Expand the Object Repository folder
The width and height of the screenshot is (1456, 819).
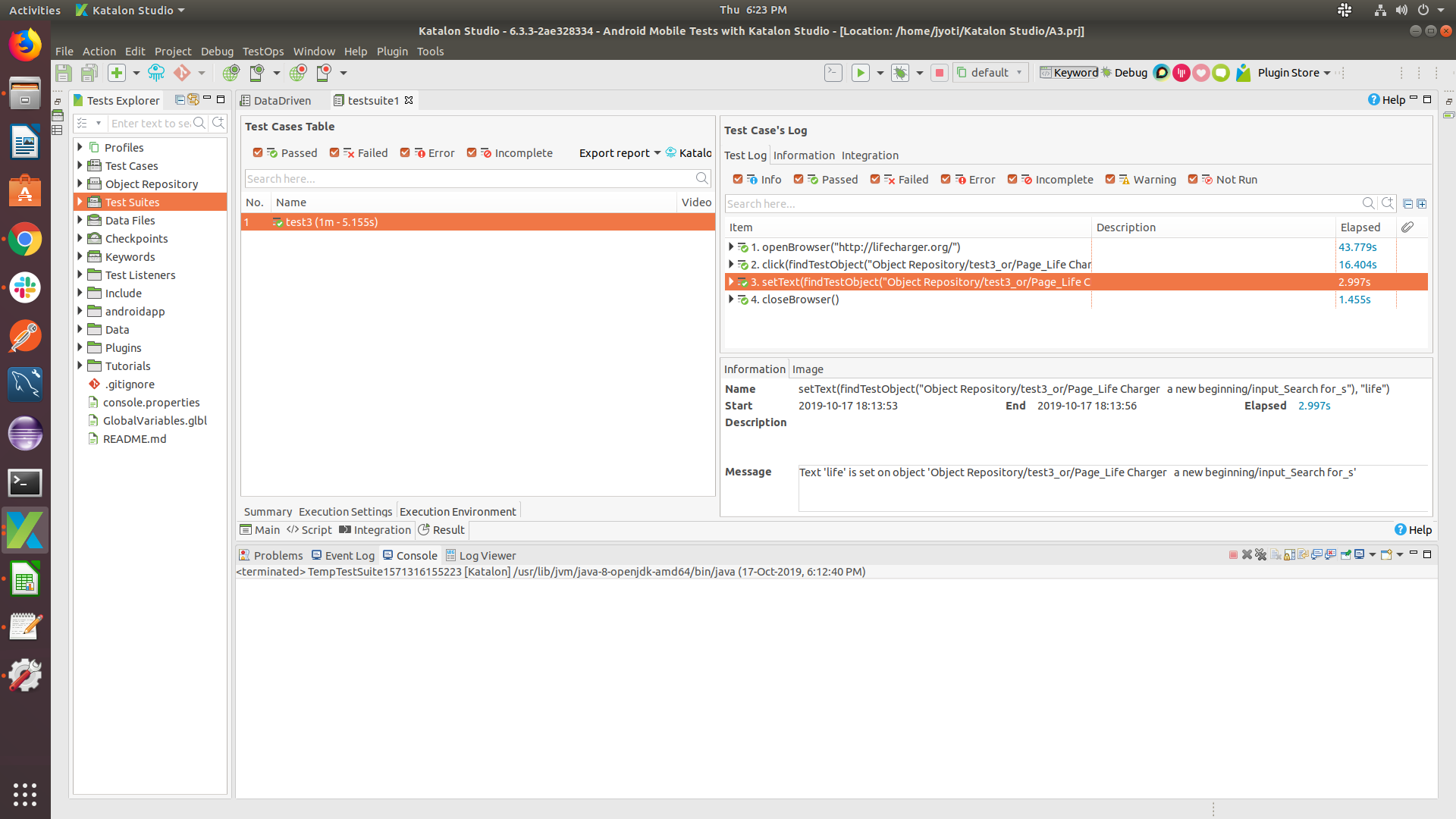coord(80,184)
